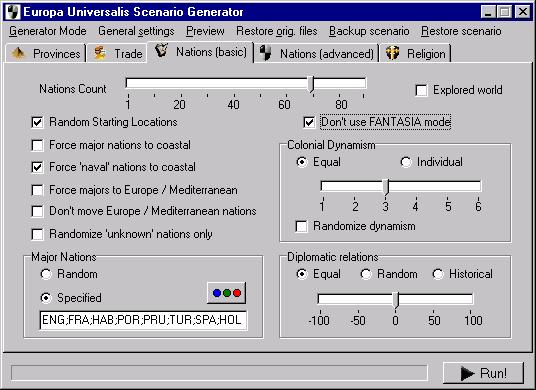Click the 'Major Nations' group title
The width and height of the screenshot is (536, 390).
click(x=64, y=257)
